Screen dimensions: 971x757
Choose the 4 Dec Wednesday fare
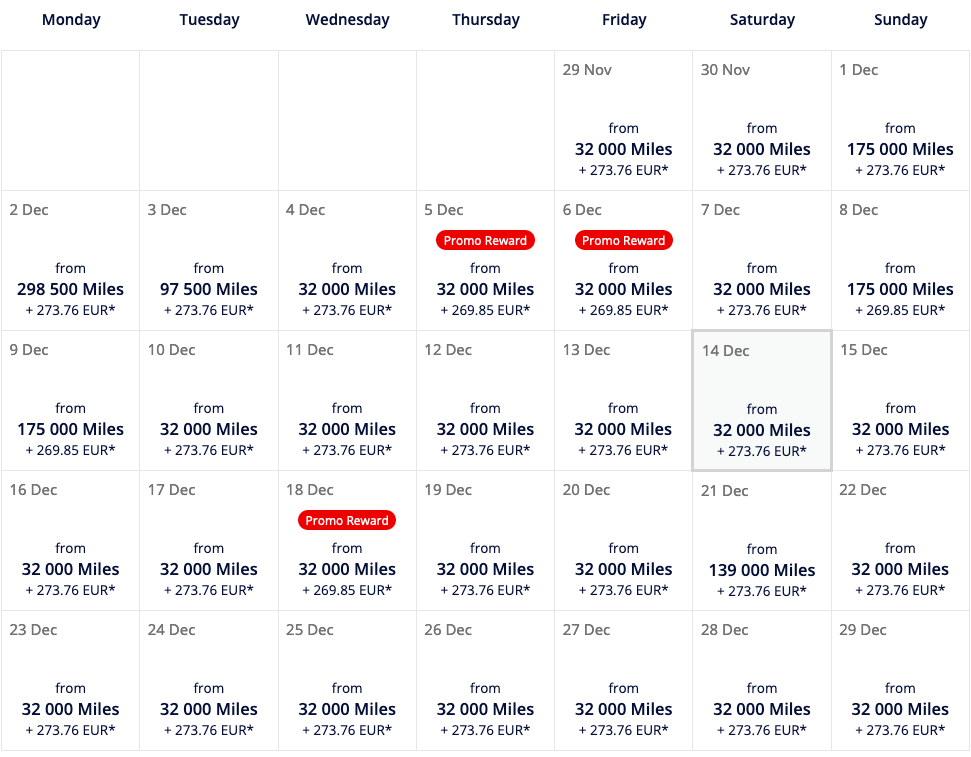(x=347, y=261)
